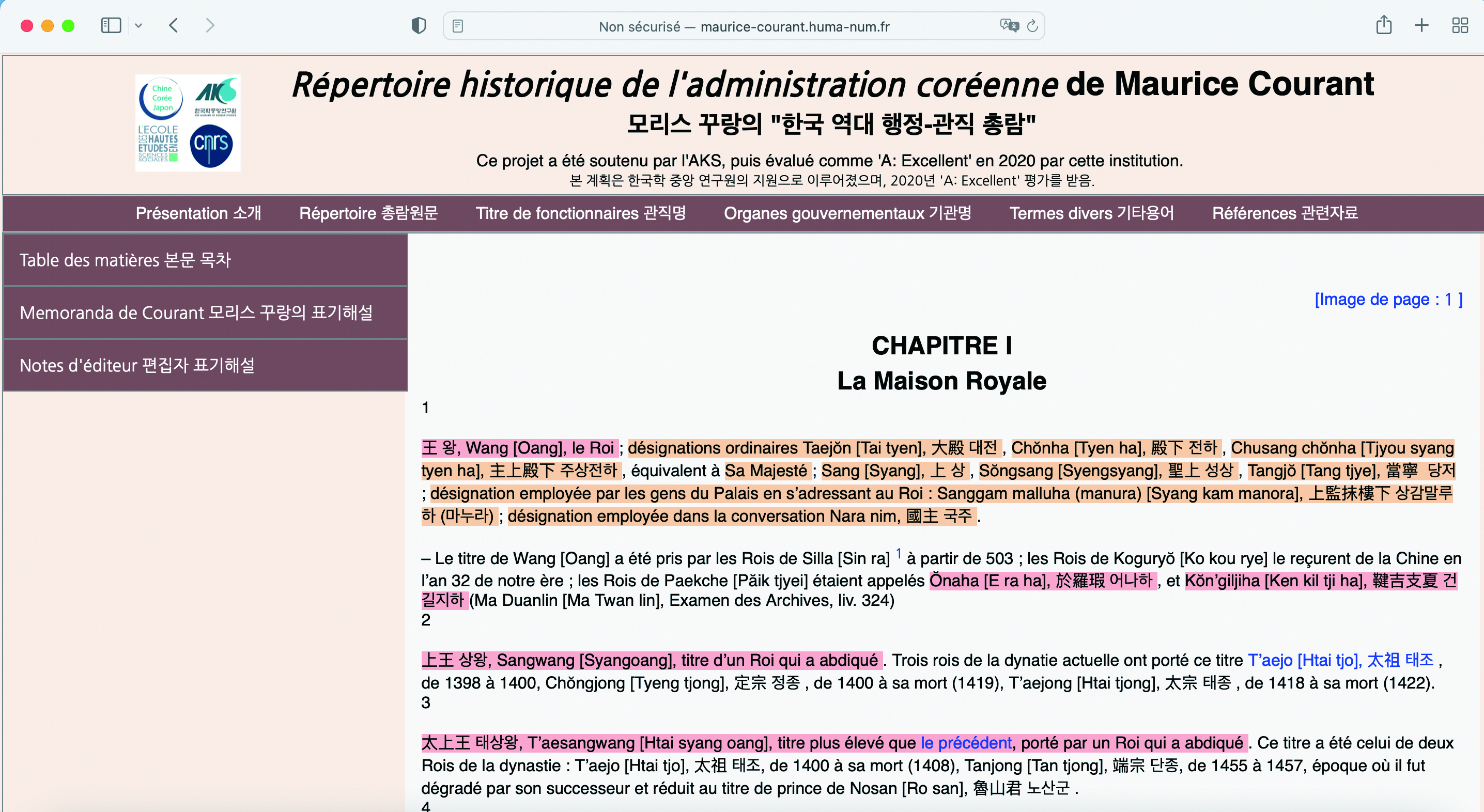Open a new tab with plus icon

pyautogui.click(x=1422, y=25)
